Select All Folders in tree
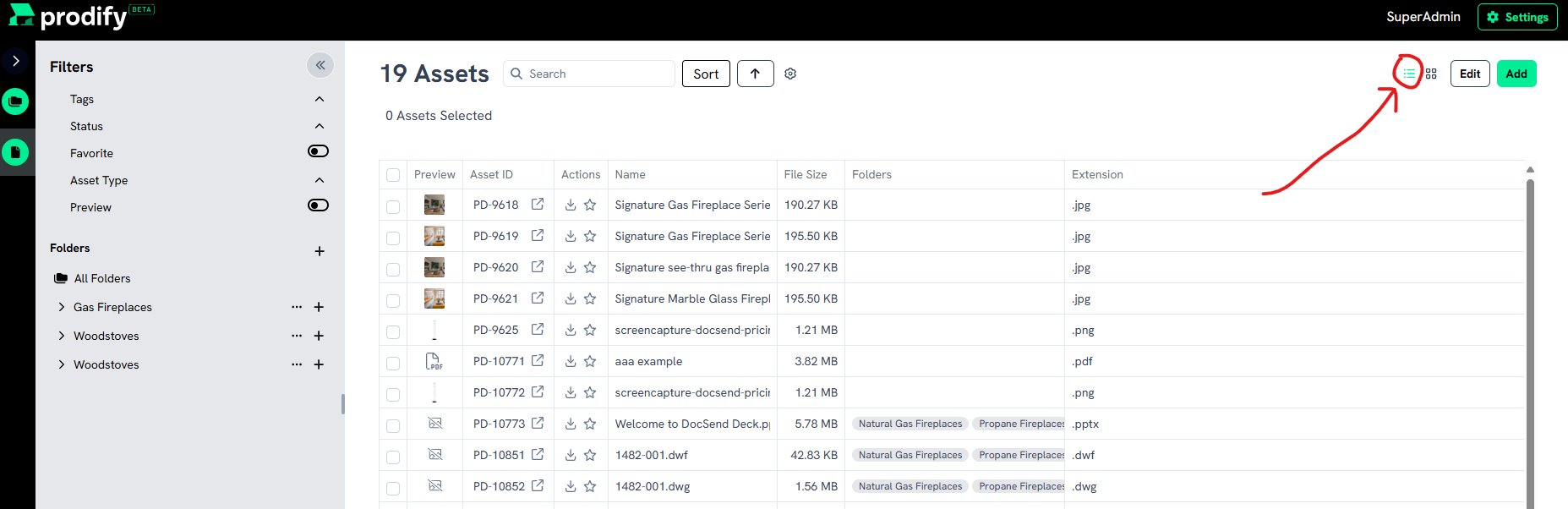This screenshot has height=509, width=1568. click(101, 278)
